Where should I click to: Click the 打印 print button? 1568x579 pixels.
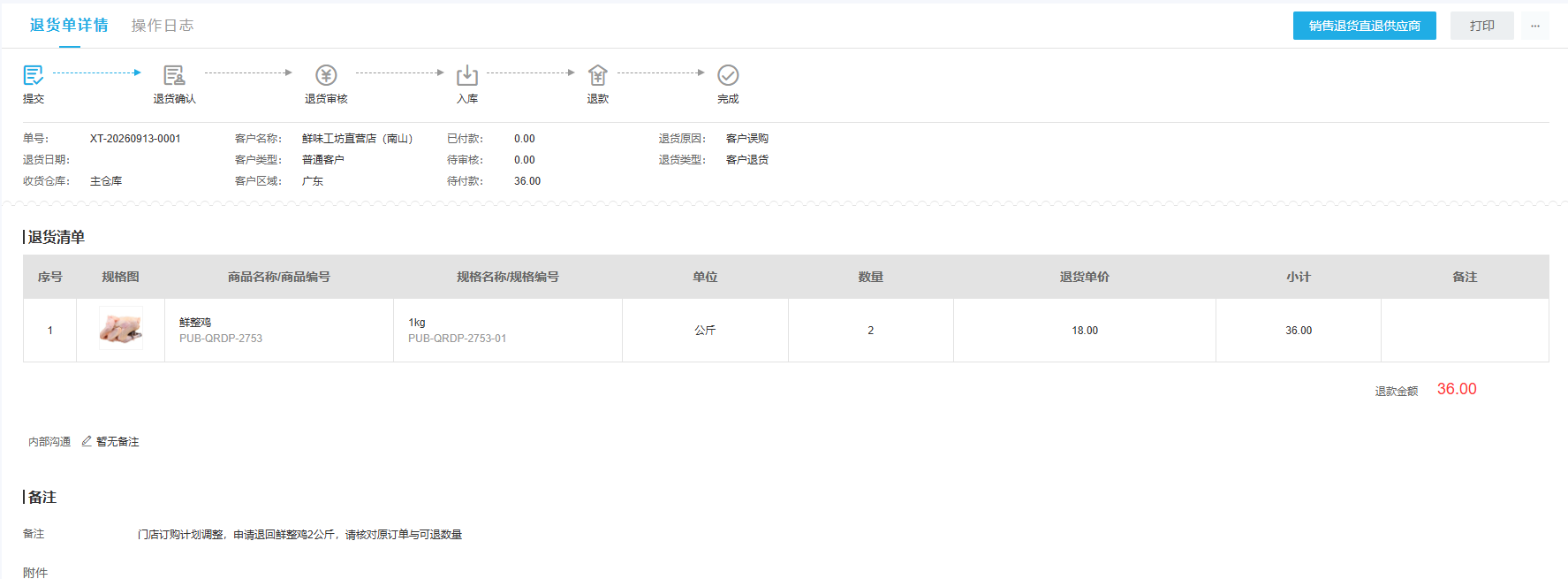[1482, 26]
